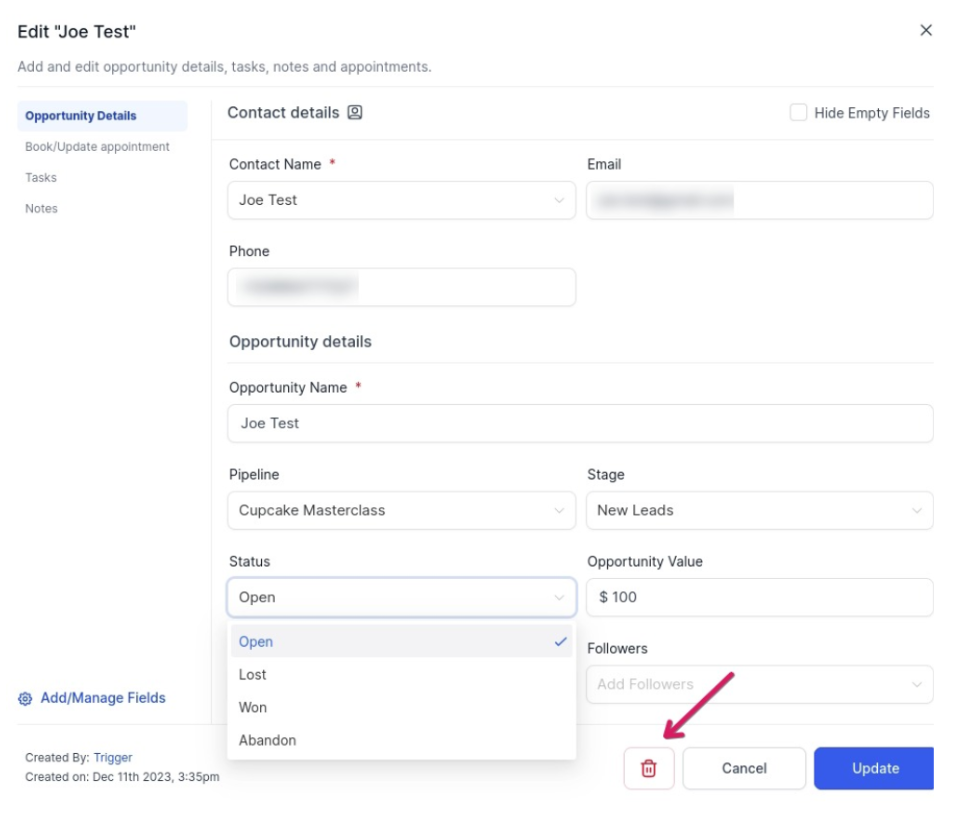Click the contact card icon beside Contact details
The height and width of the screenshot is (820, 962).
(355, 113)
